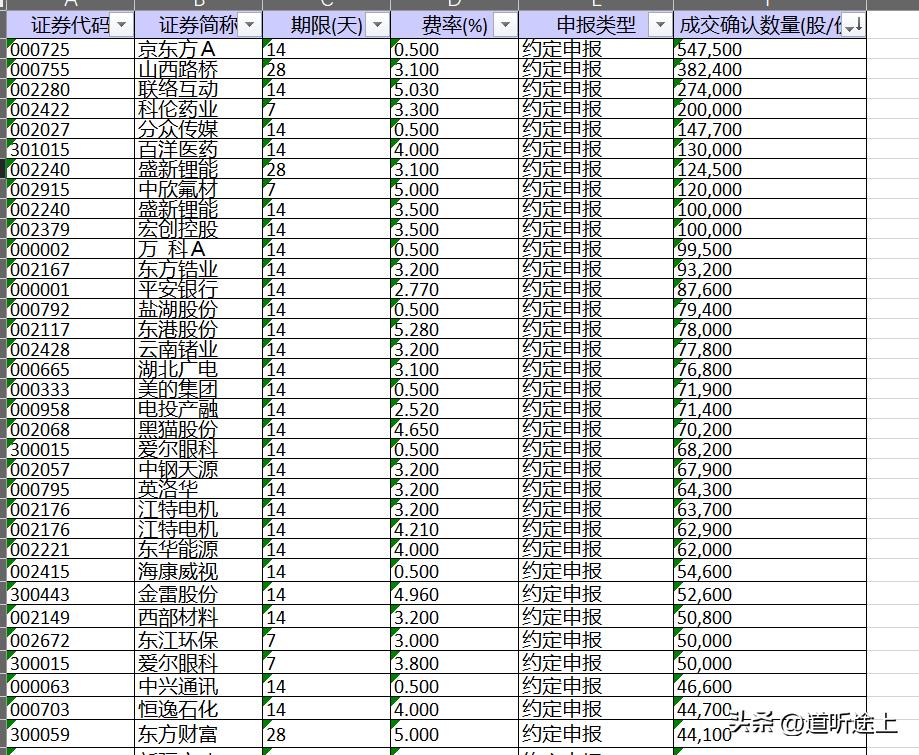Viewport: 919px width, 755px height.
Task: Select the 联络互动 name cell
Action: click(198, 89)
